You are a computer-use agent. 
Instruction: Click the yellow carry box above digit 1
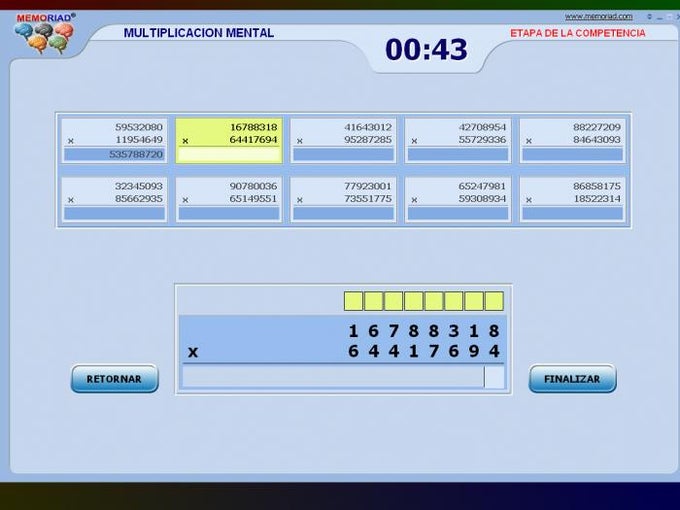[353, 301]
